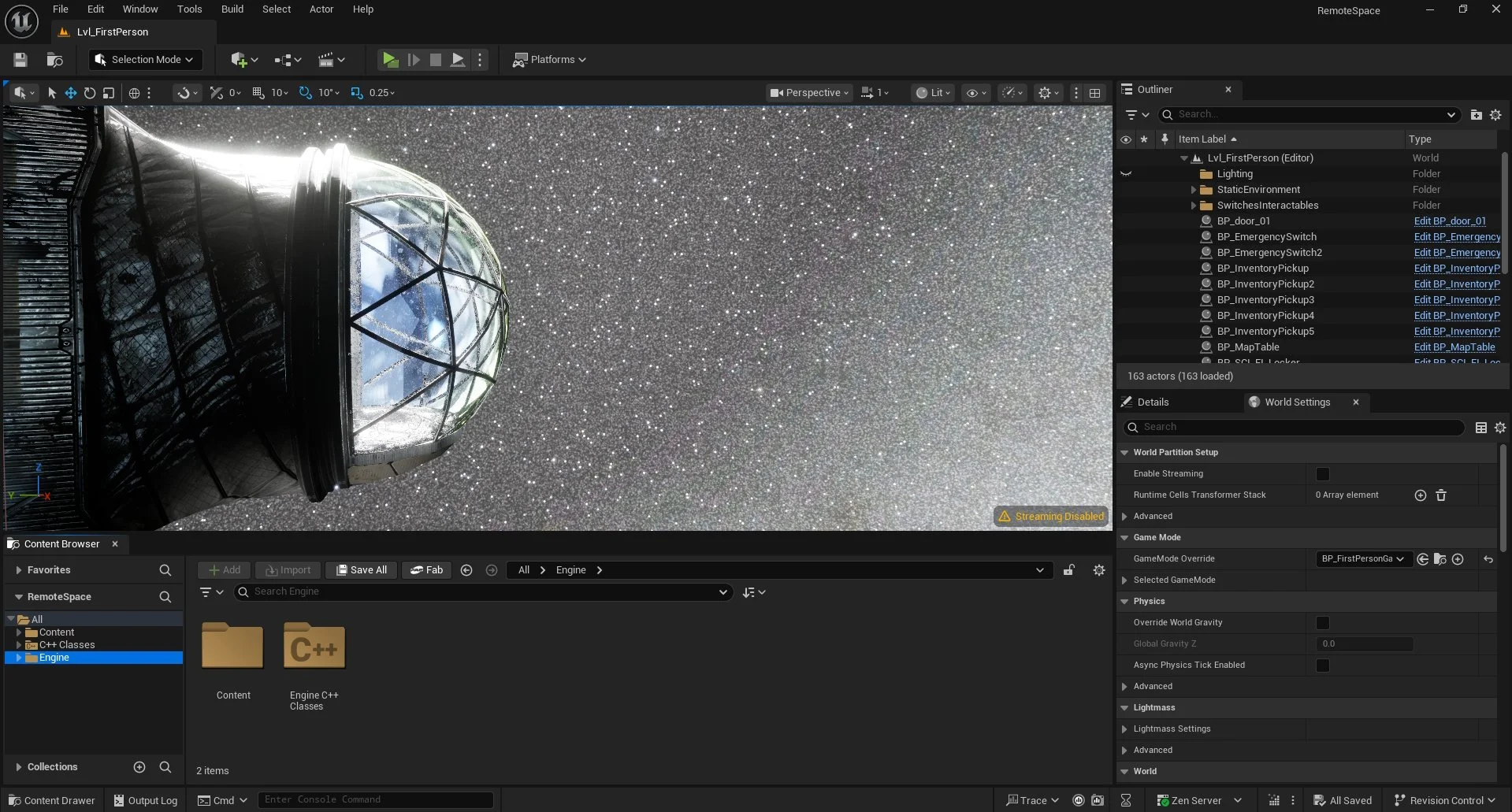Toggle the world coordinate system globe icon

(135, 93)
